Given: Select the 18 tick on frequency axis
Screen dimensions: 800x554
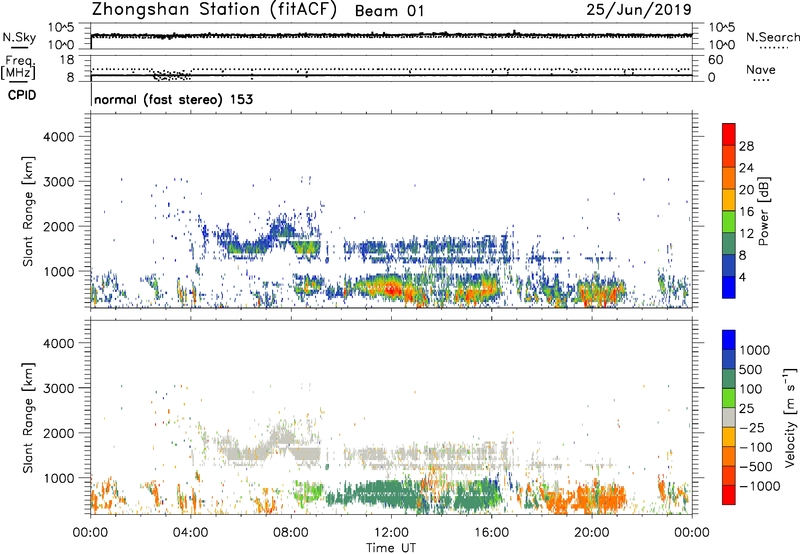Looking at the screenshot, I should pyautogui.click(x=67, y=60).
